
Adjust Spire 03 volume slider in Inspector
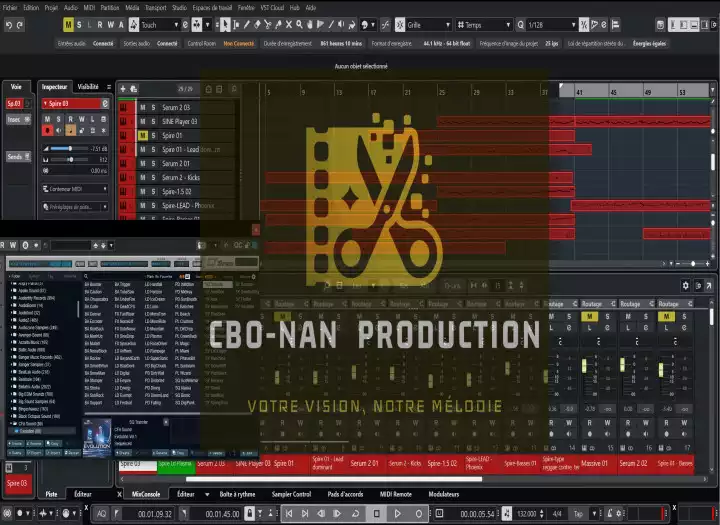(x=70, y=148)
